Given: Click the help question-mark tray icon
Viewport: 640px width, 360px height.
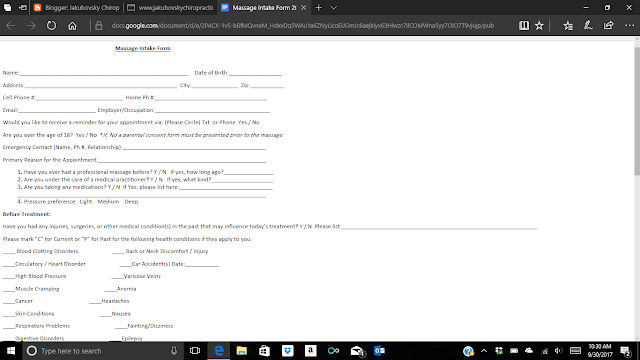Looking at the screenshot, I should tap(468, 351).
